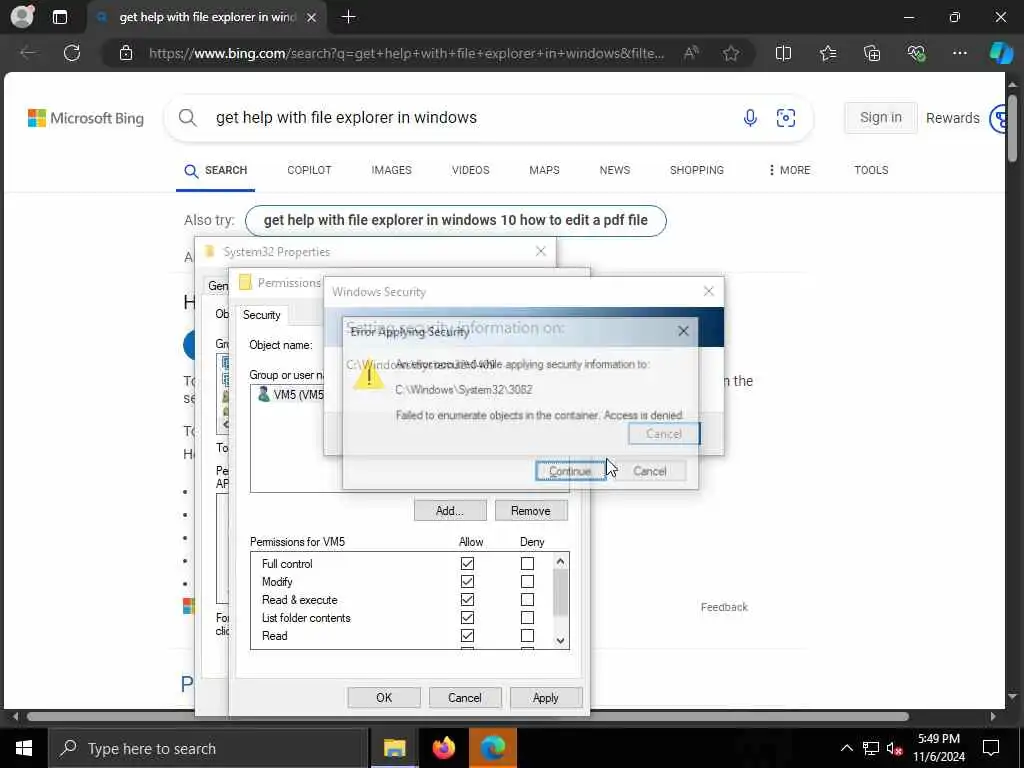Open a new browser tab
The image size is (1024, 768).
pos(349,17)
